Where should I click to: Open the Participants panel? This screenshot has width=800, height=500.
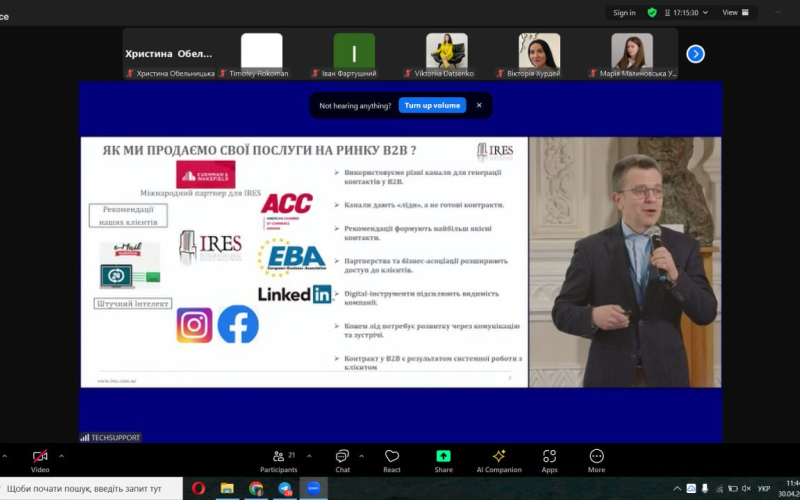coord(279,461)
